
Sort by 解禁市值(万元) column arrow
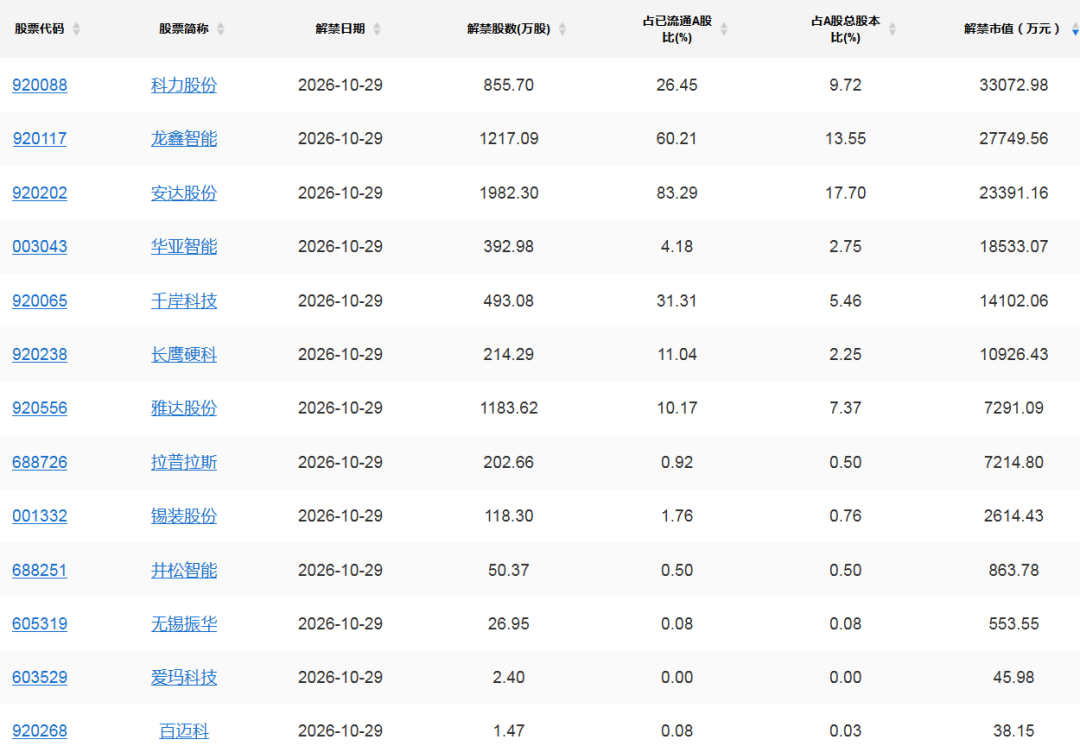pyautogui.click(x=1074, y=29)
